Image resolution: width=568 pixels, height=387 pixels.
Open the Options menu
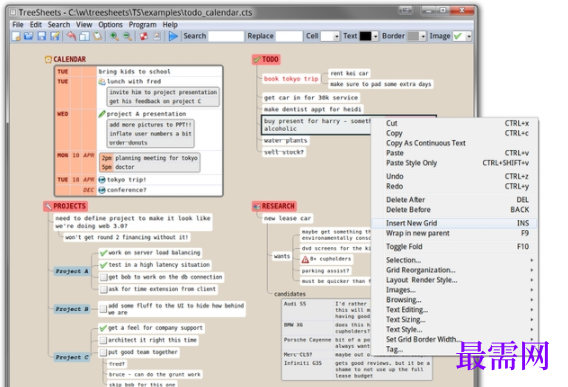[x=110, y=25]
